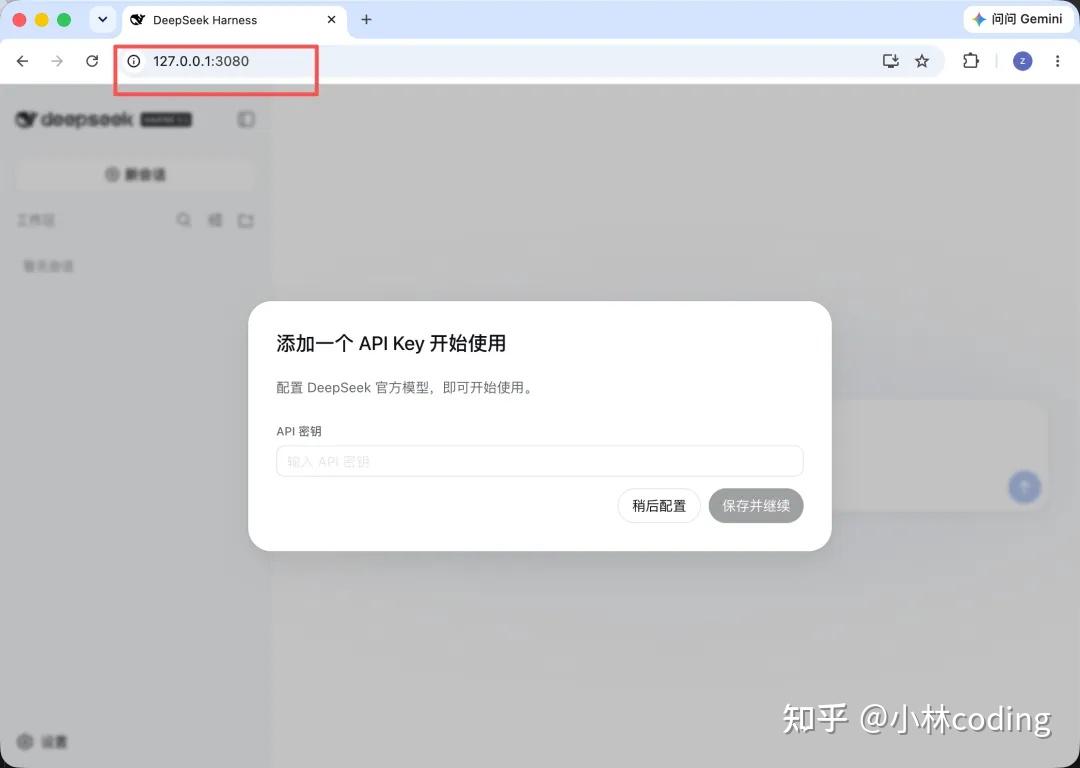Bookmark this page with the star icon
This screenshot has height=768, width=1080.
922,61
